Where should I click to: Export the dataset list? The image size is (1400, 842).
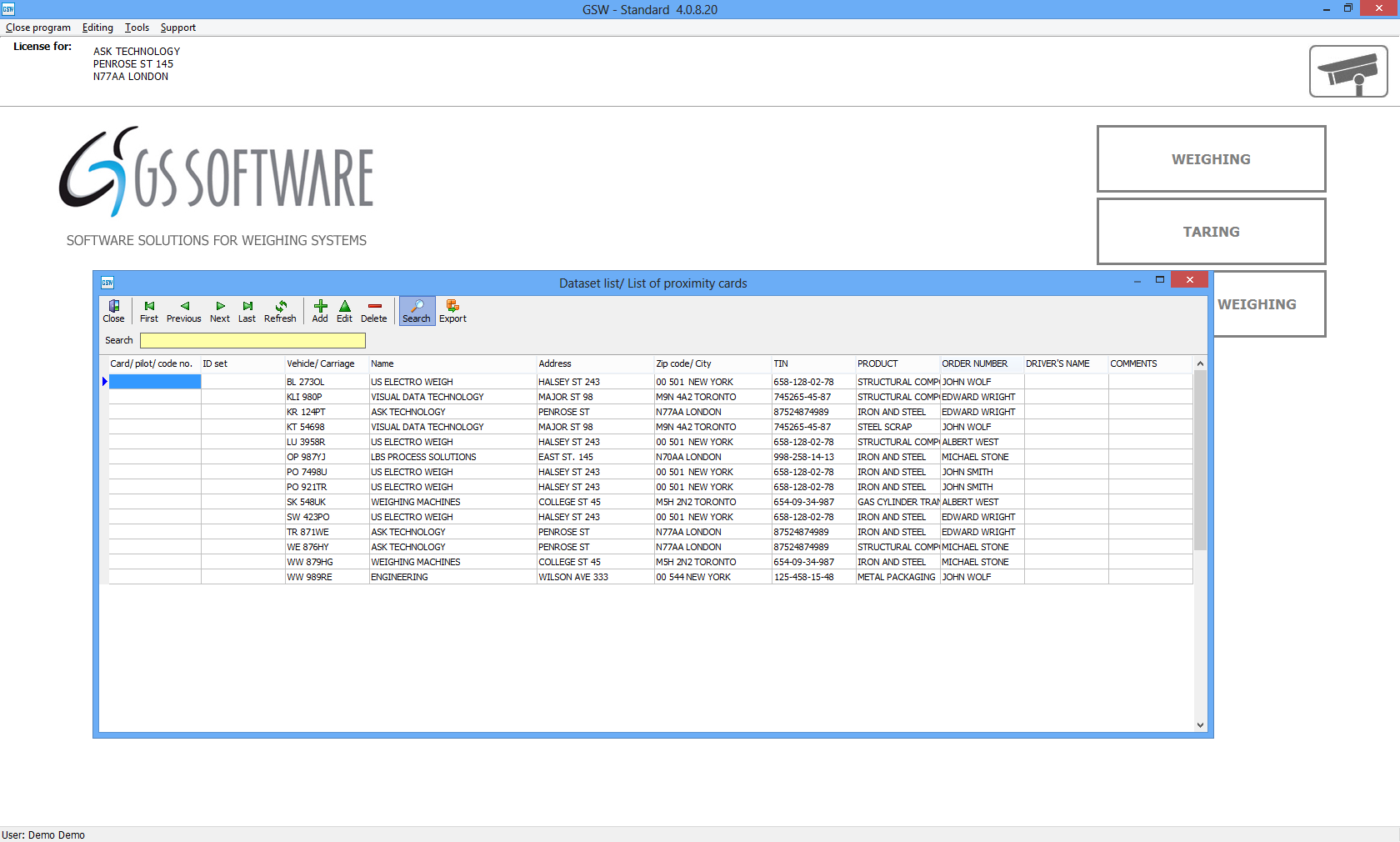[x=452, y=311]
